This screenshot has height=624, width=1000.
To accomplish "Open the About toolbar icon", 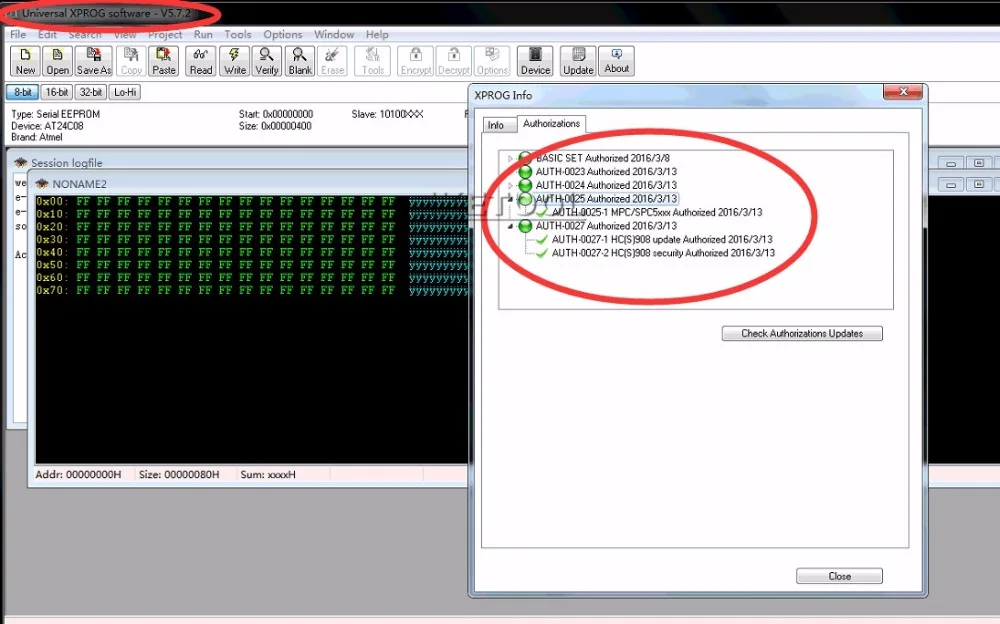I will (617, 61).
